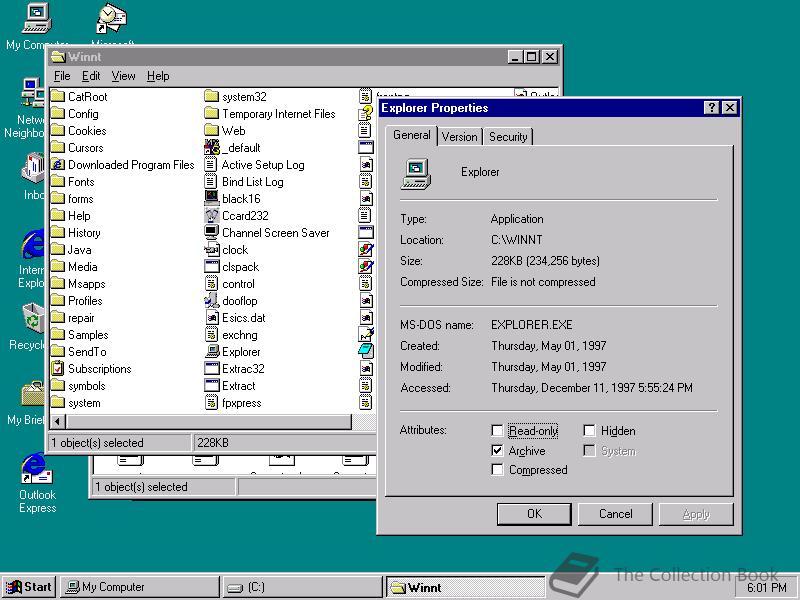Click the taskbar clock showing 6:01 PM
The width and height of the screenshot is (800, 600).
766,588
